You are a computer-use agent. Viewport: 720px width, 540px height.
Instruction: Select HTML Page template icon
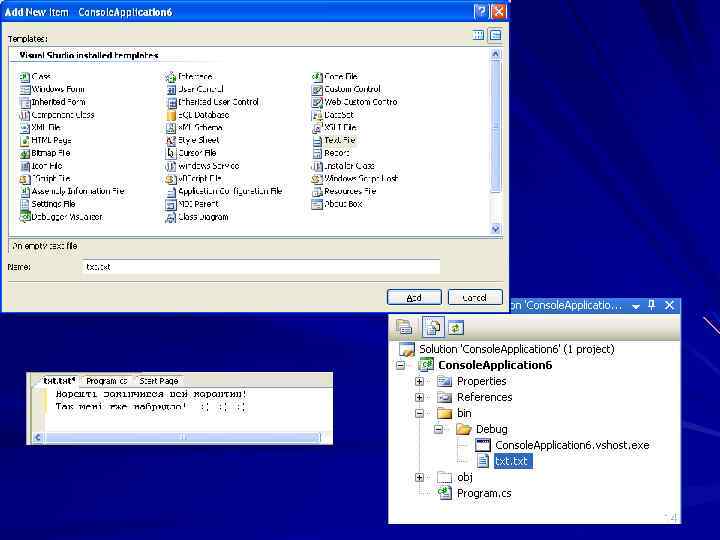click(x=25, y=141)
